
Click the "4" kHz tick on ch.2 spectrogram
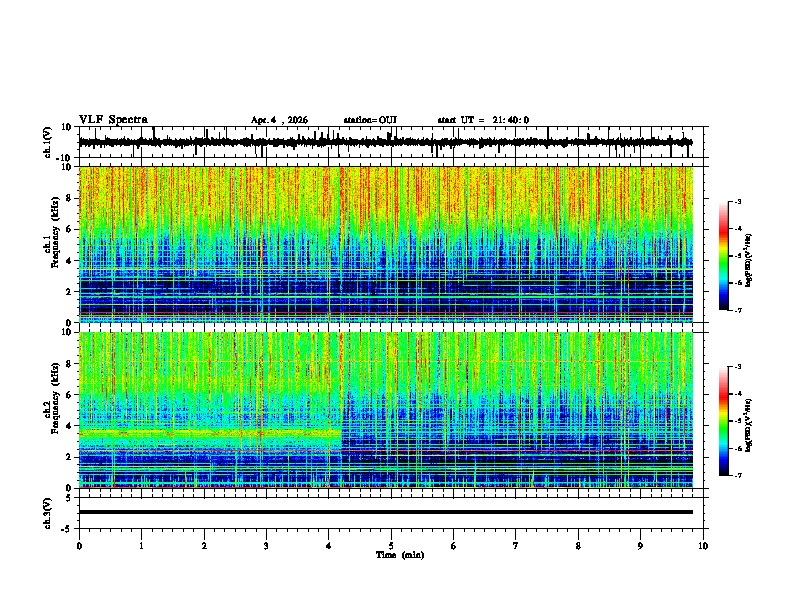(x=70, y=426)
